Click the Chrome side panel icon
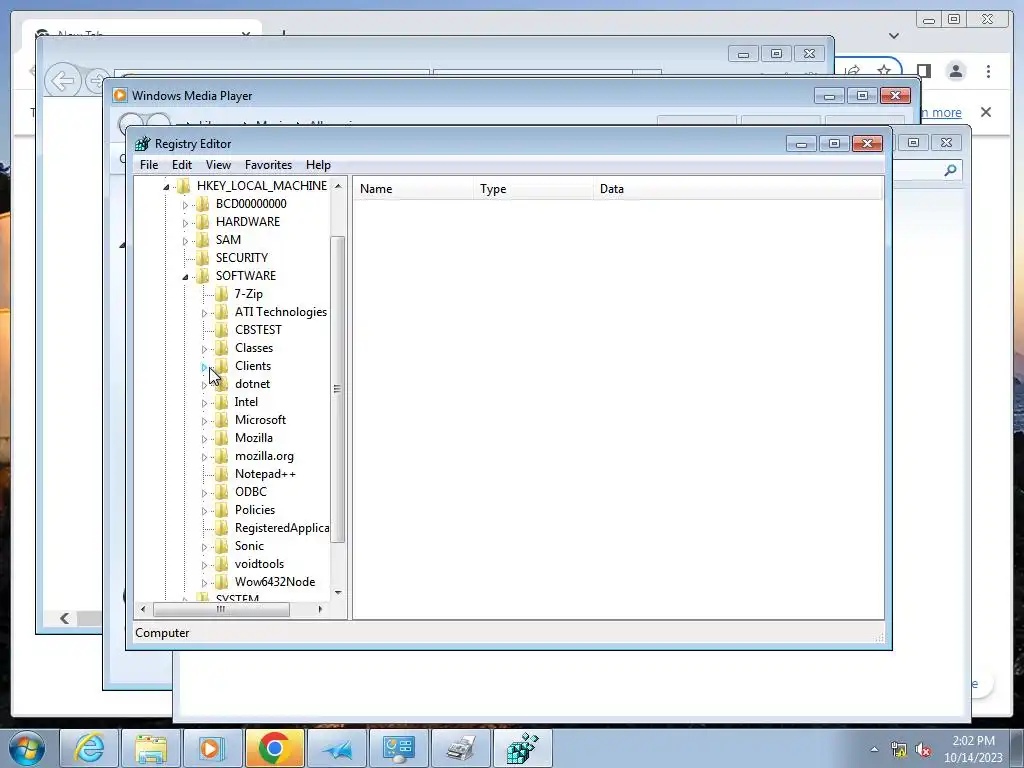 [x=923, y=71]
